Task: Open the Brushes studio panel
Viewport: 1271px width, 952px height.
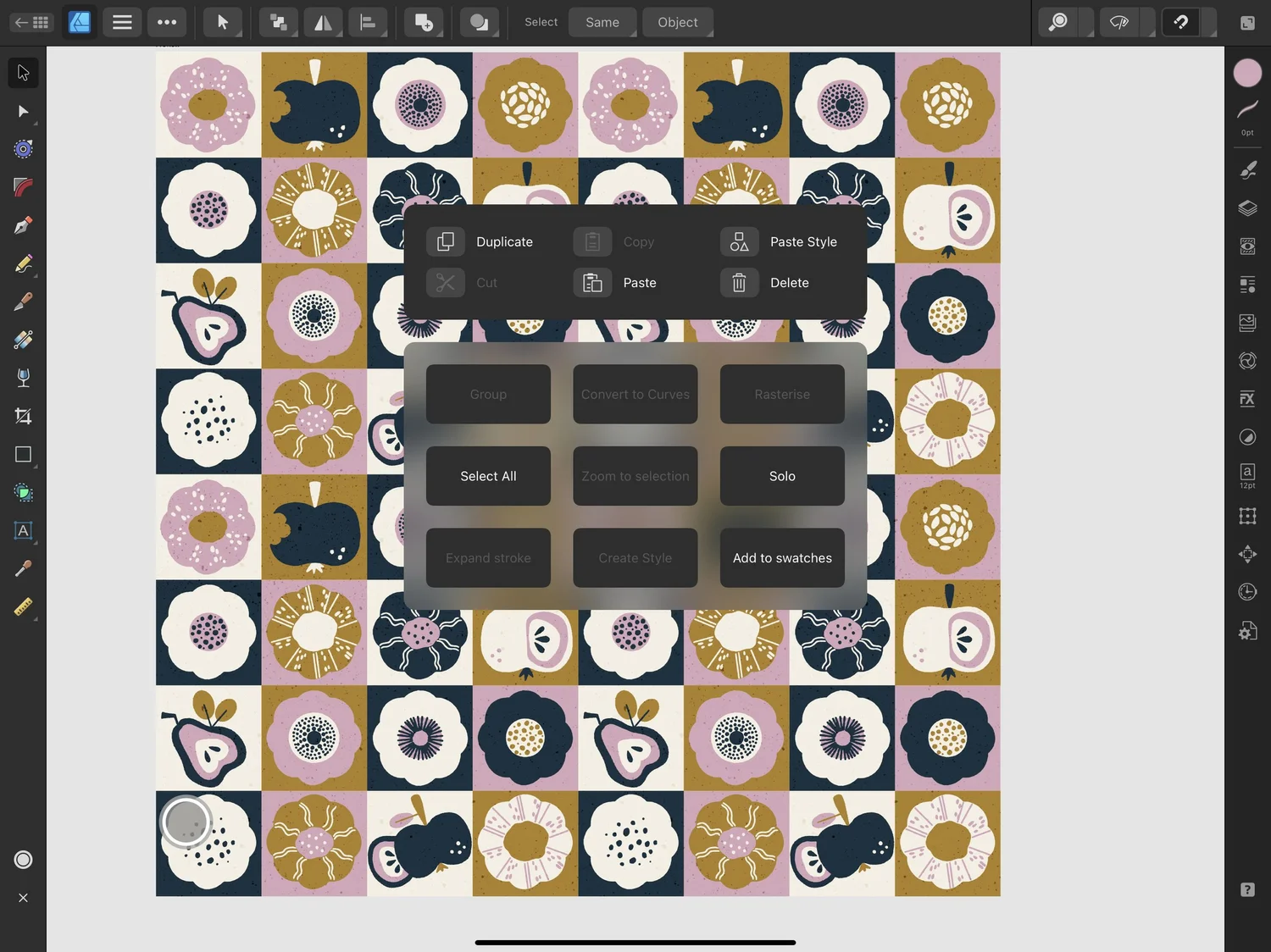Action: [1247, 169]
